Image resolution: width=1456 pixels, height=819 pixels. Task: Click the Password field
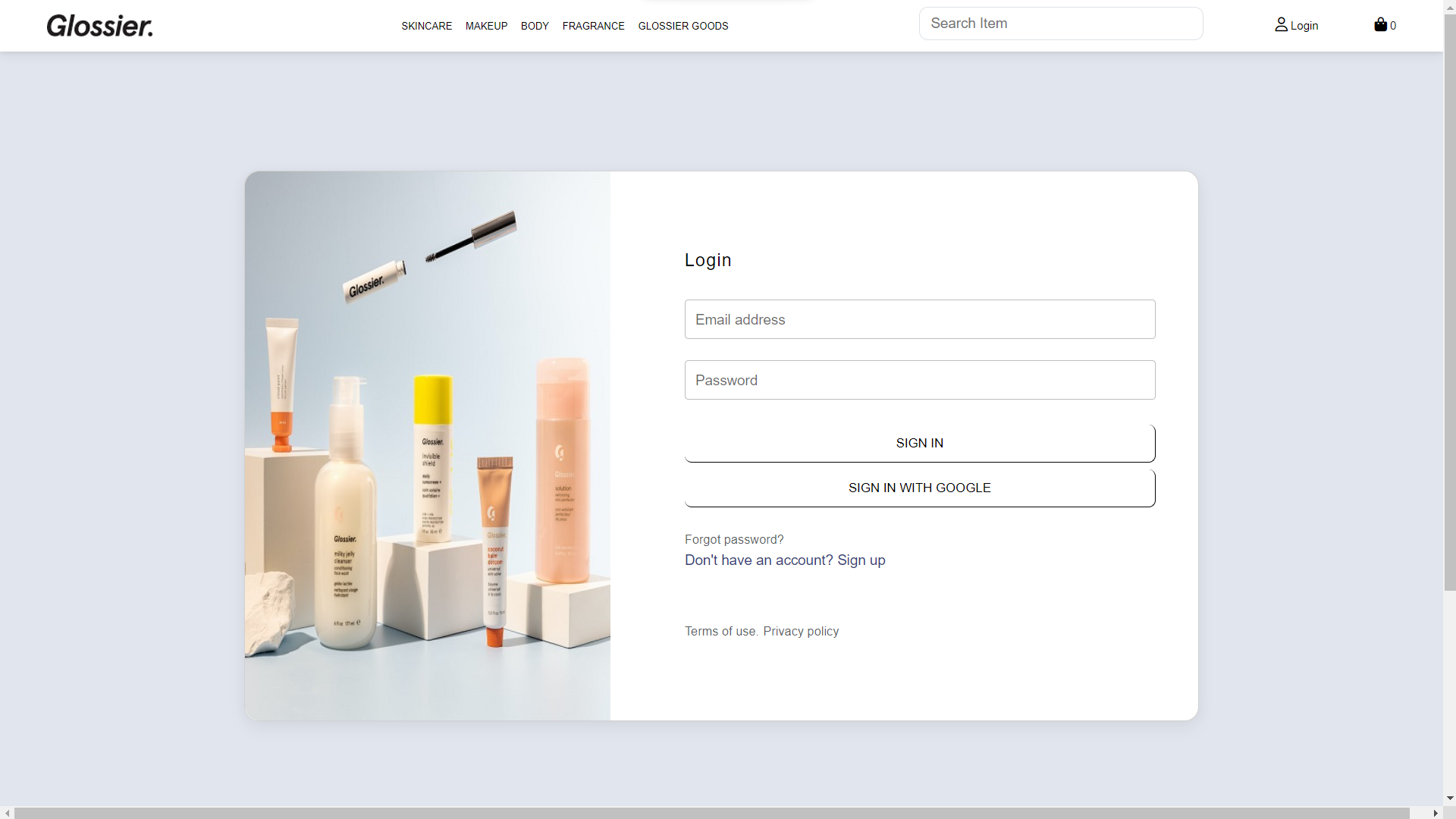(919, 380)
